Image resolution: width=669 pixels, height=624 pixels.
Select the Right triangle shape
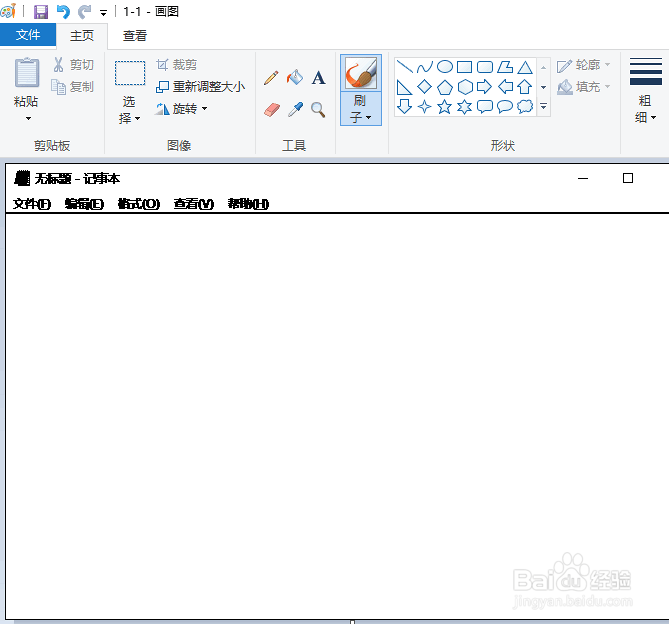point(404,87)
